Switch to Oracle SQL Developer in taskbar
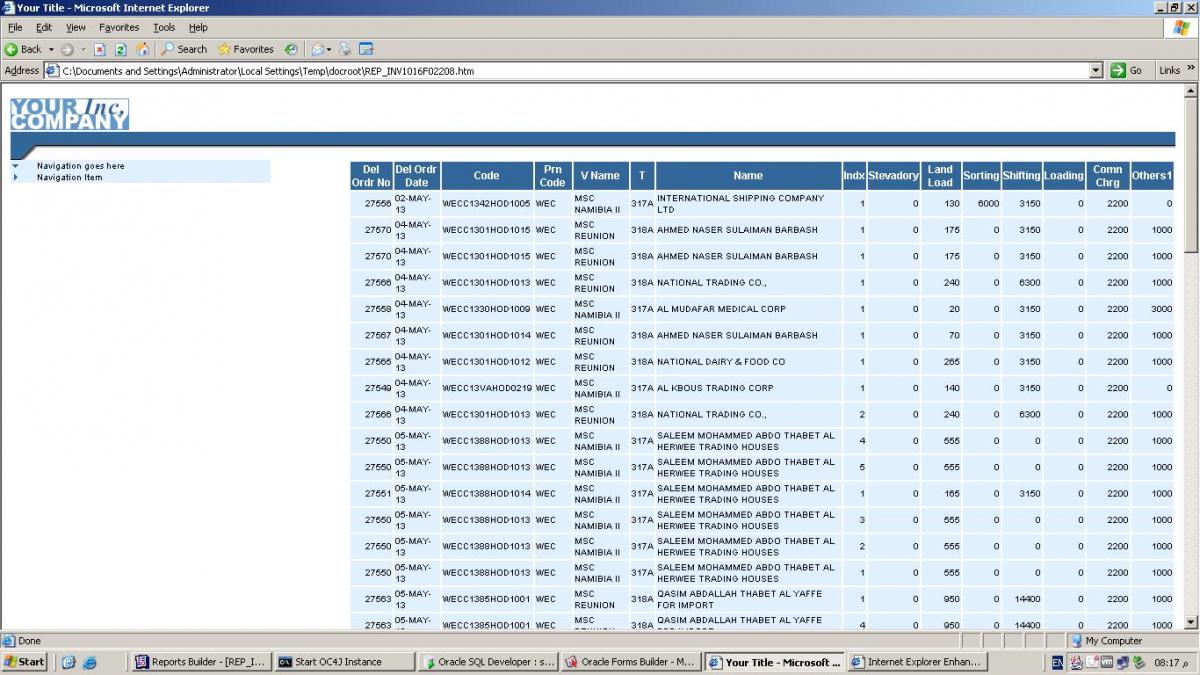The height and width of the screenshot is (675, 1200). [x=488, y=662]
